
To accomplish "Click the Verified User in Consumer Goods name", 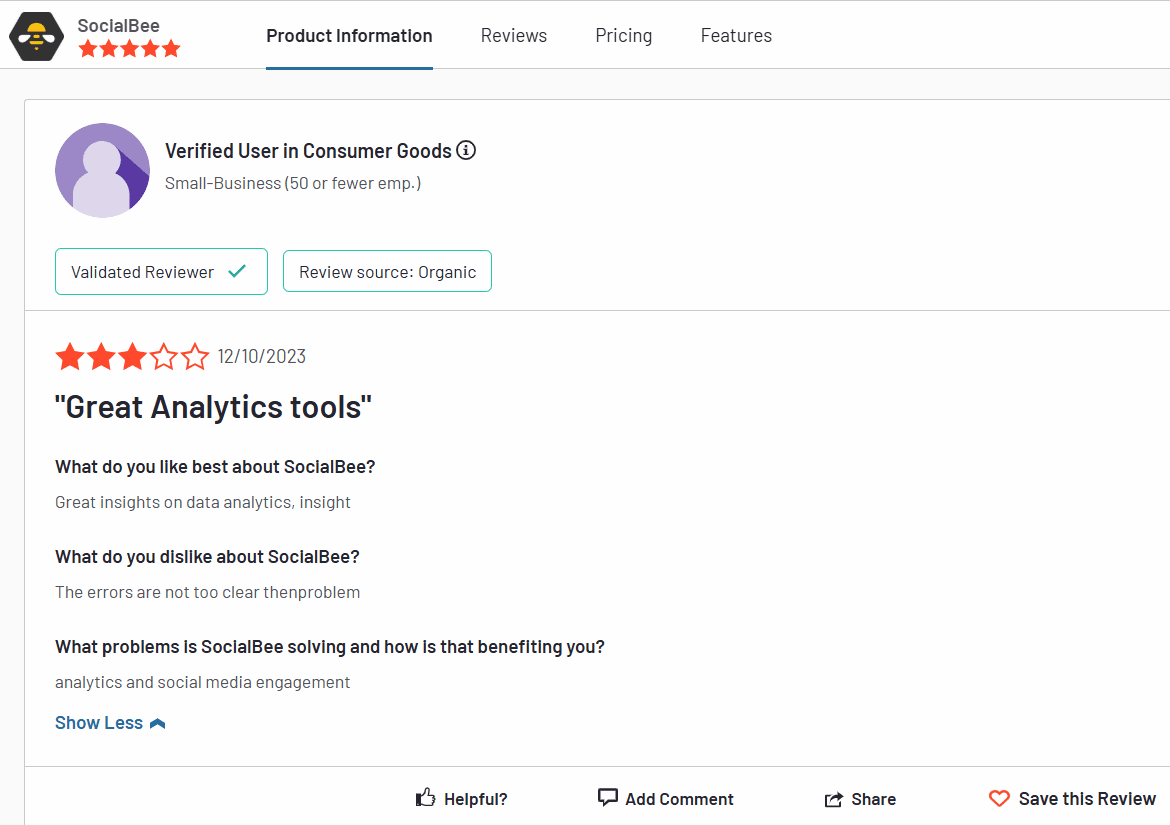I will tap(308, 151).
